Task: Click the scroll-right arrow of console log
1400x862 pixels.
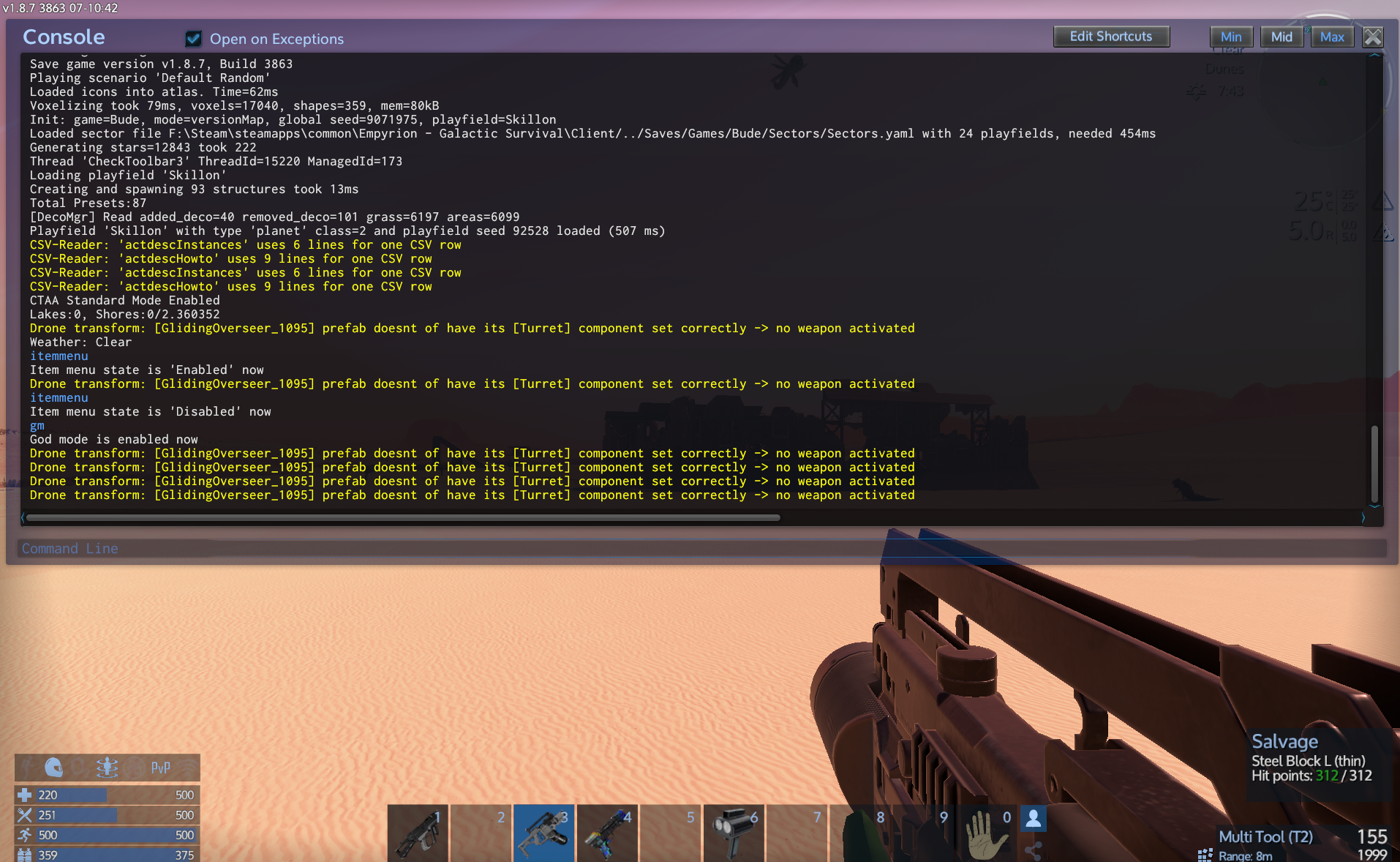Action: point(1363,517)
